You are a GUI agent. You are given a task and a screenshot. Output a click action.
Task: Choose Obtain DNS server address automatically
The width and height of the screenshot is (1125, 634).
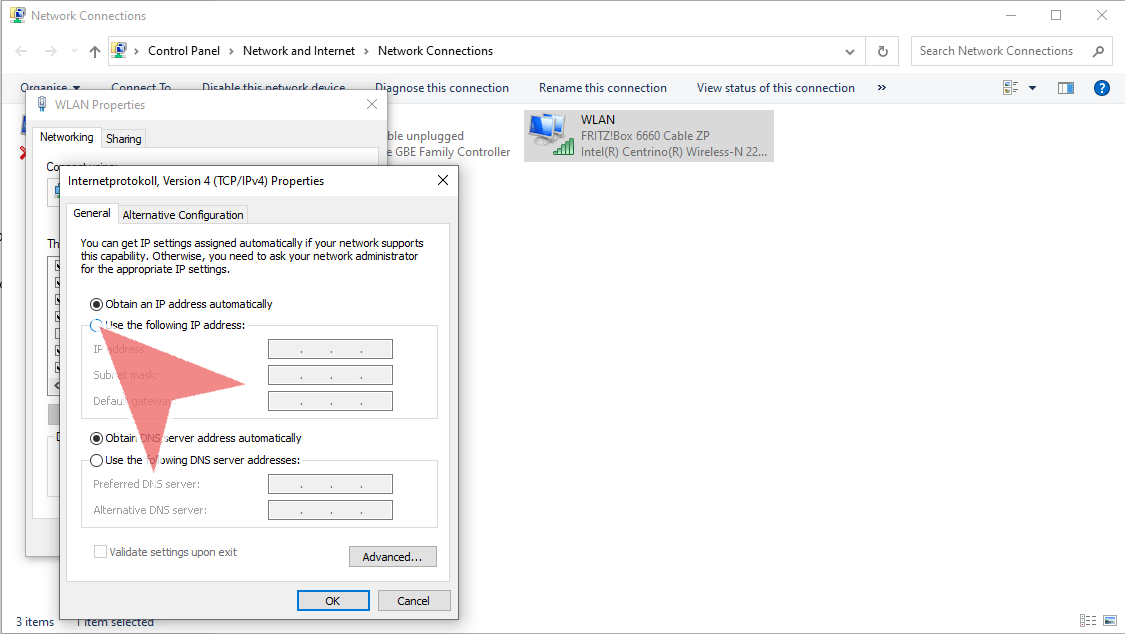pos(97,438)
